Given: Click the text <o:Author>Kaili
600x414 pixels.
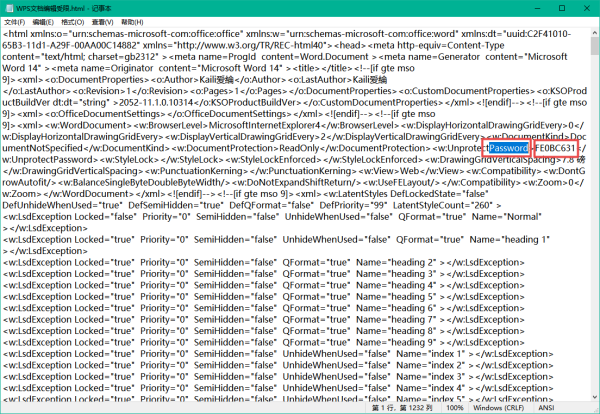Looking at the screenshot, I should click(x=184, y=80).
